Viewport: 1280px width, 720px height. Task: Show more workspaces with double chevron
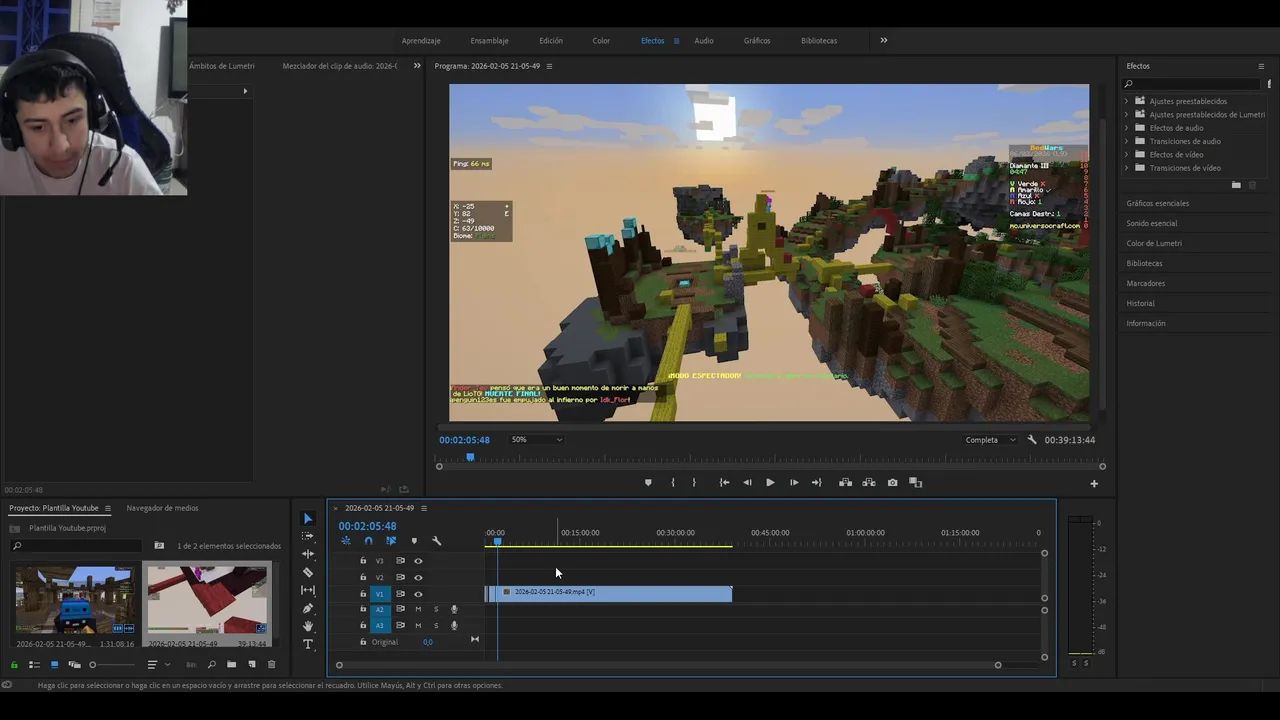point(883,41)
